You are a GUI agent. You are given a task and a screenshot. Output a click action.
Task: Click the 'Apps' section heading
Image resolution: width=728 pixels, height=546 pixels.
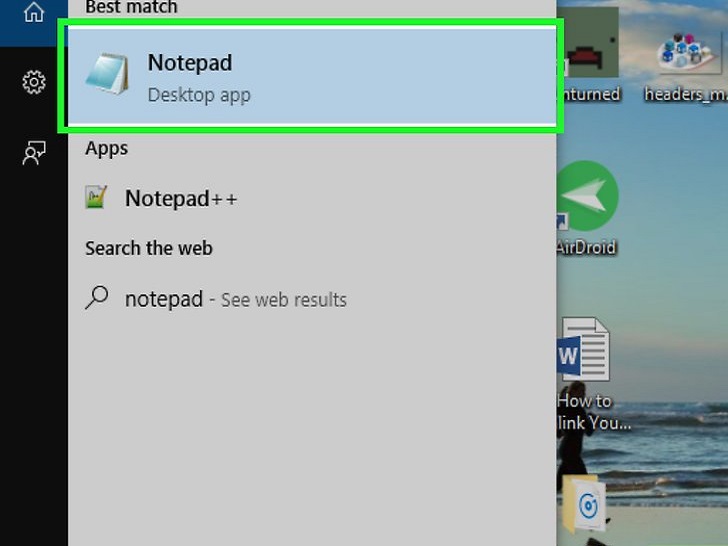(x=106, y=149)
